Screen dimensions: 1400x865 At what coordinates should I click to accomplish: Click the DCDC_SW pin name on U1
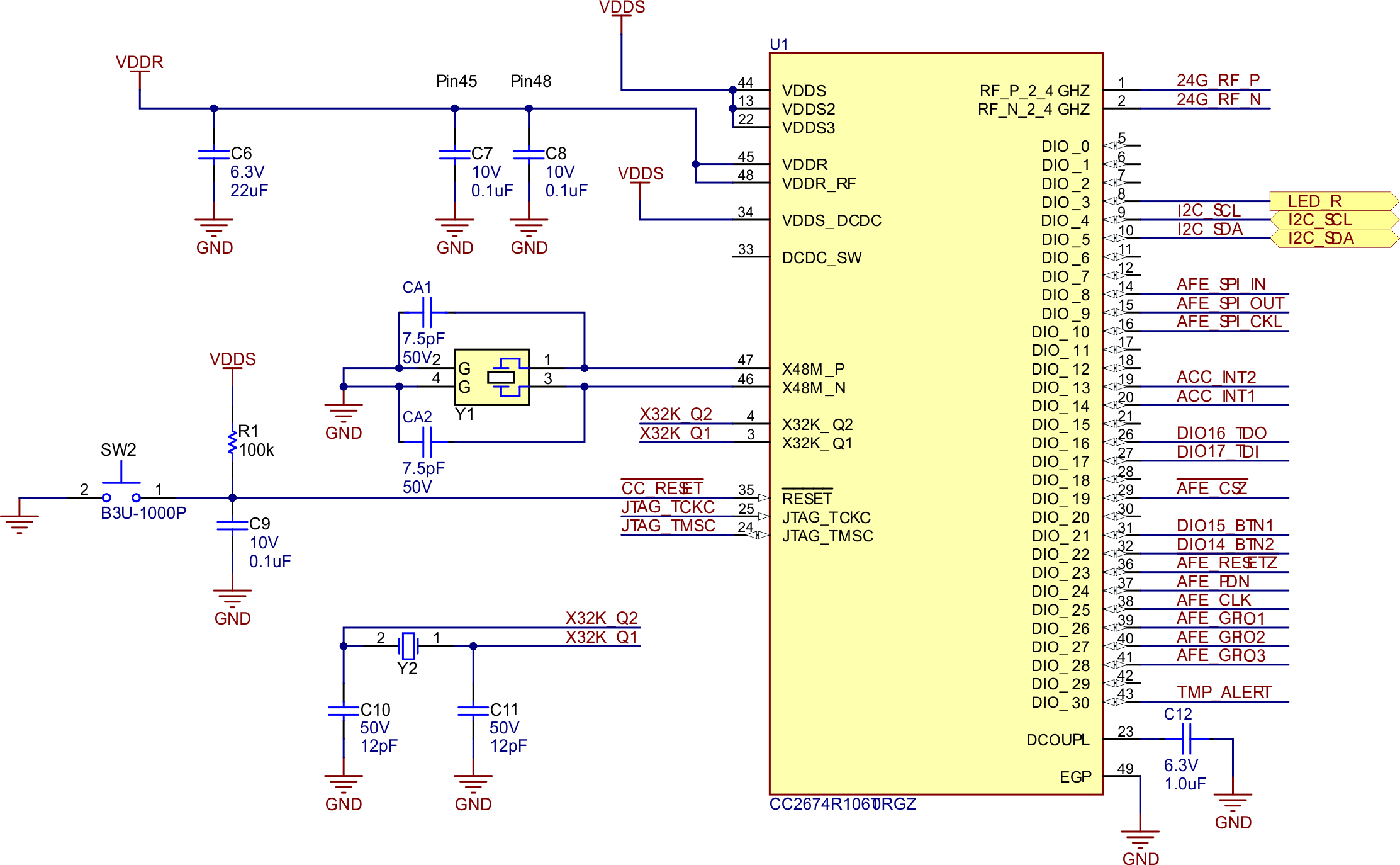click(821, 257)
